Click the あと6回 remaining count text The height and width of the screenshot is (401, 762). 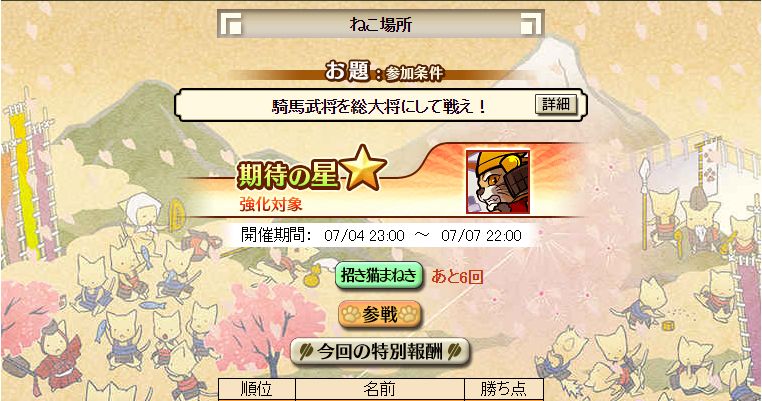click(457, 277)
